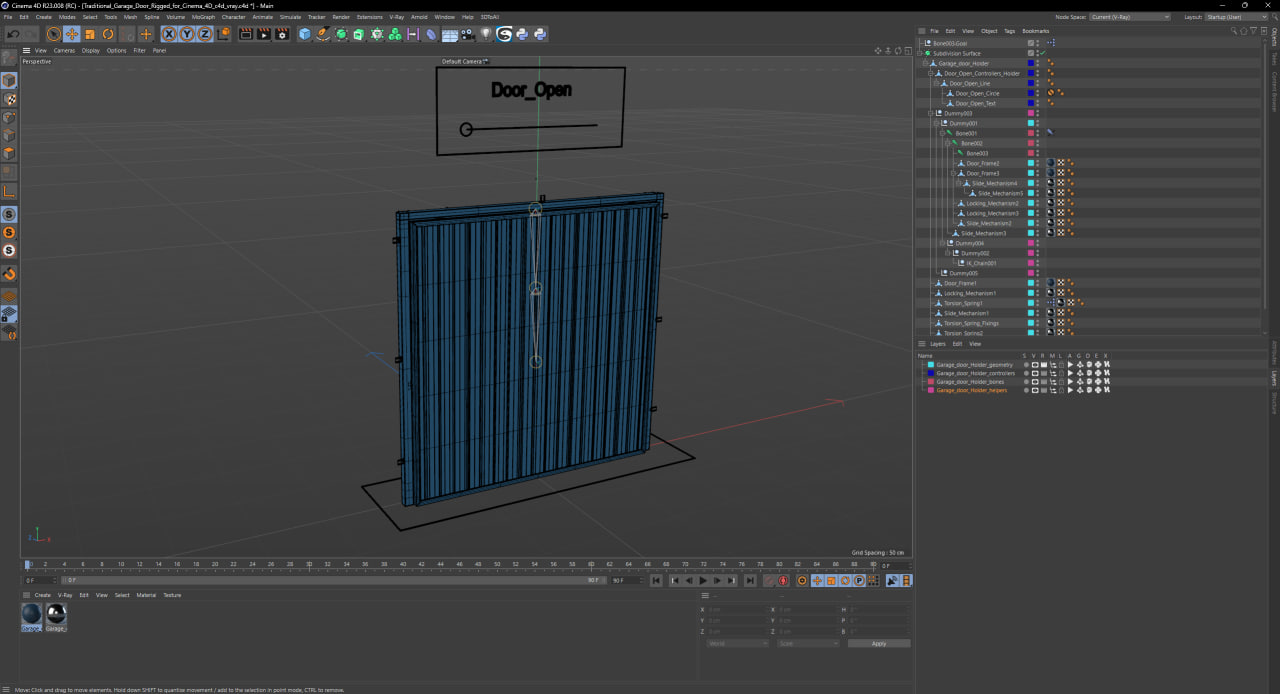Screen dimensions: 1280x694
Task: Select Torsion_Spring1 object in tree
Action: point(963,303)
